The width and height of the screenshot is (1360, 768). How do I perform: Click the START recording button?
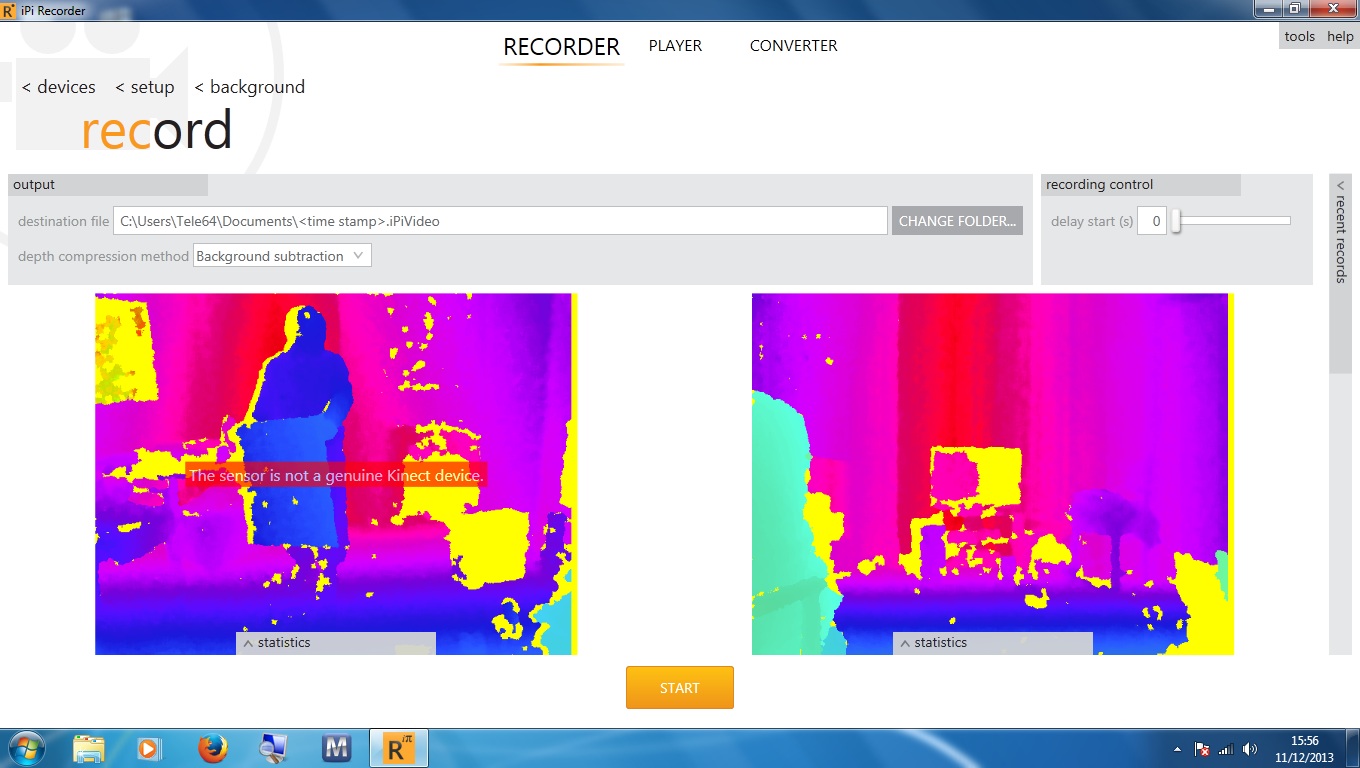pyautogui.click(x=680, y=688)
